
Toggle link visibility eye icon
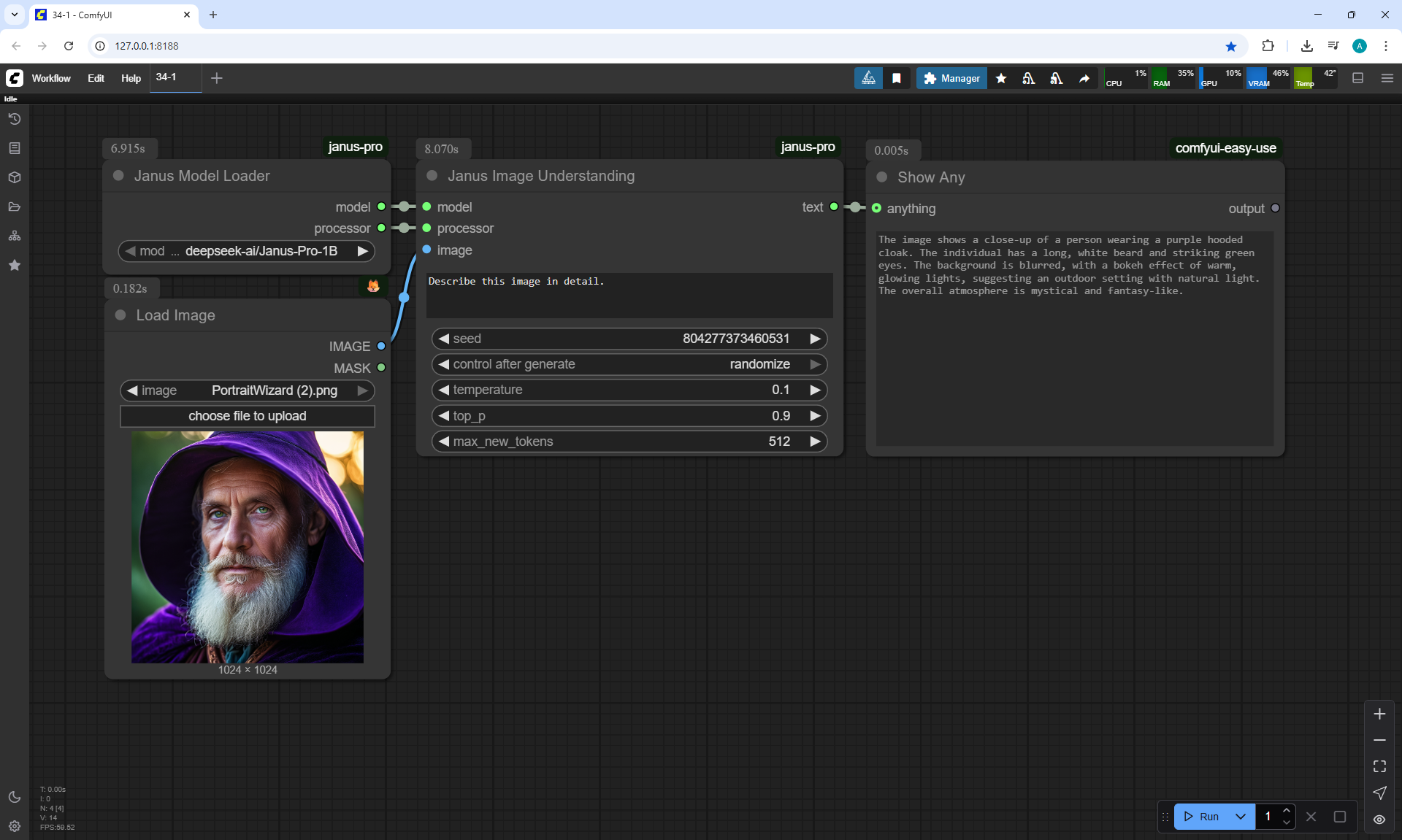point(1379,820)
